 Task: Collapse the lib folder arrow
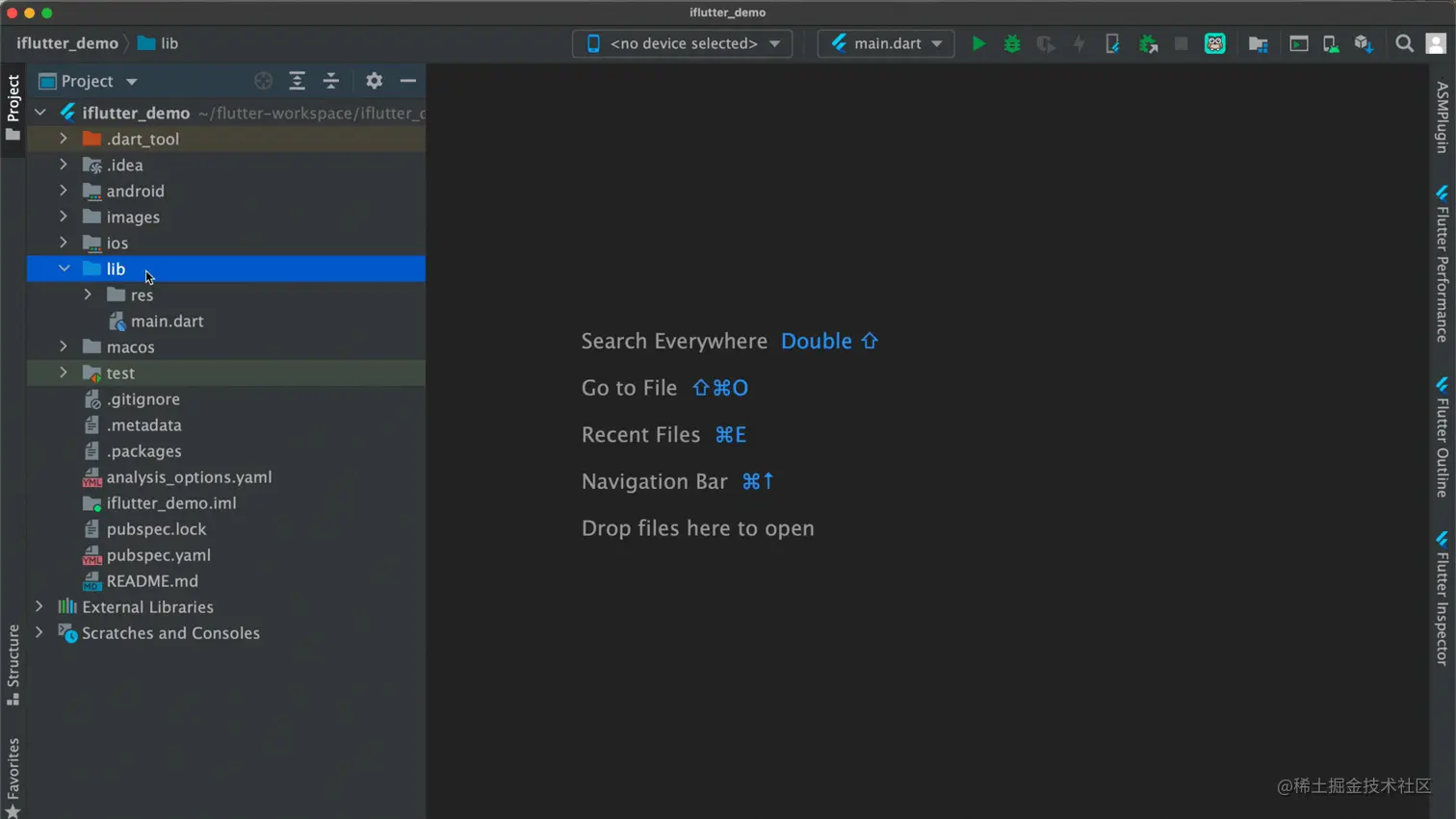(x=65, y=269)
